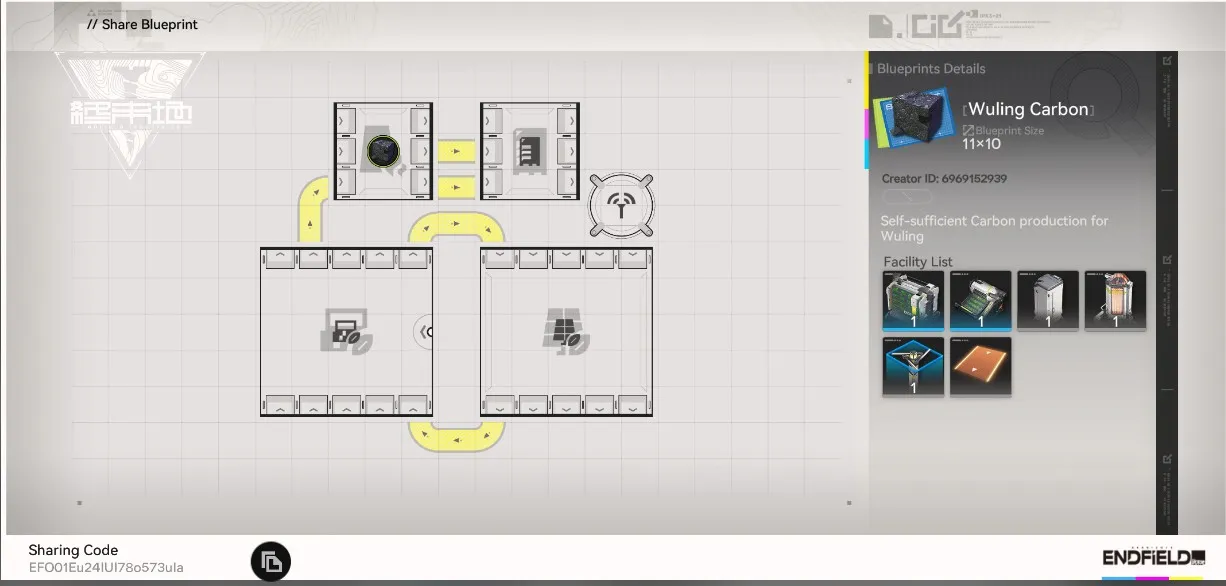The width and height of the screenshot is (1226, 586).
Task: Click the bottom edit icon in right sidebar strip
Action: click(1166, 459)
